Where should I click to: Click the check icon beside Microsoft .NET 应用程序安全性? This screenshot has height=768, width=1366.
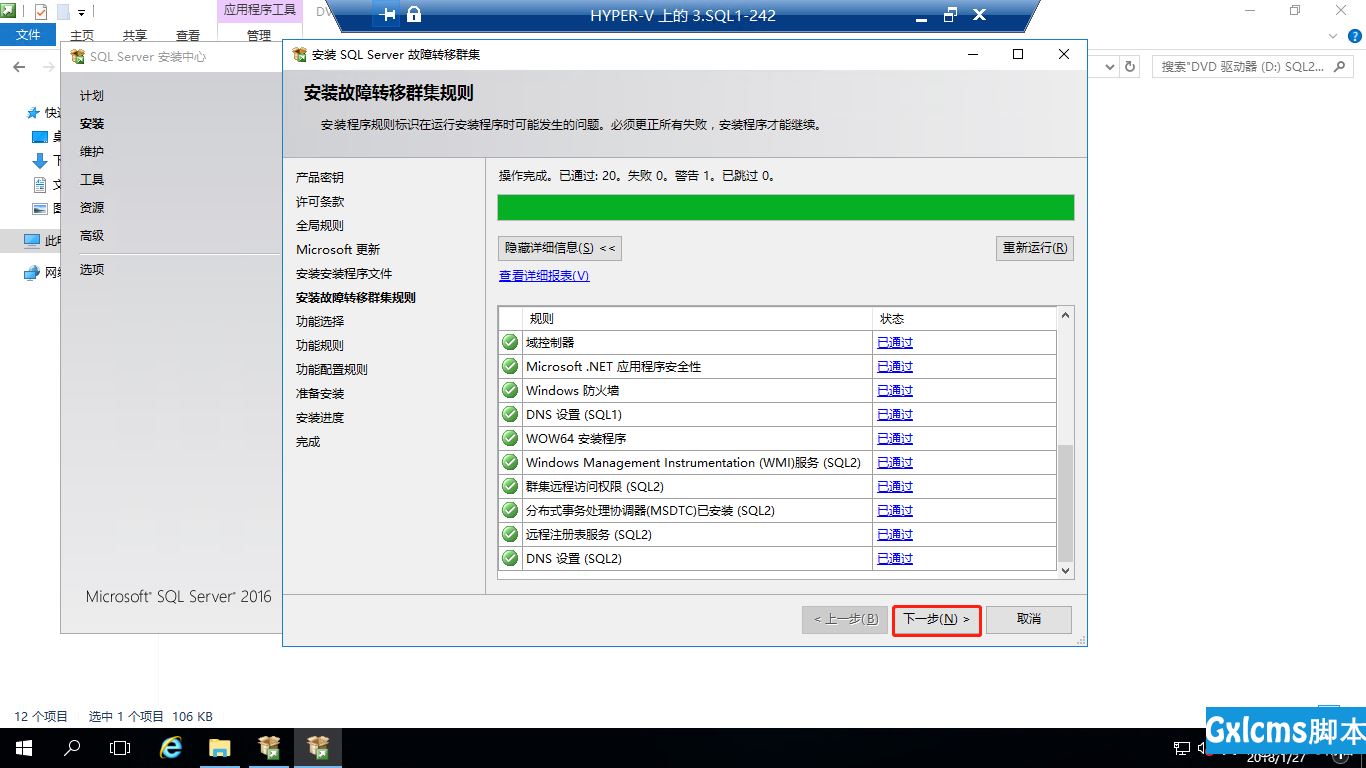510,366
